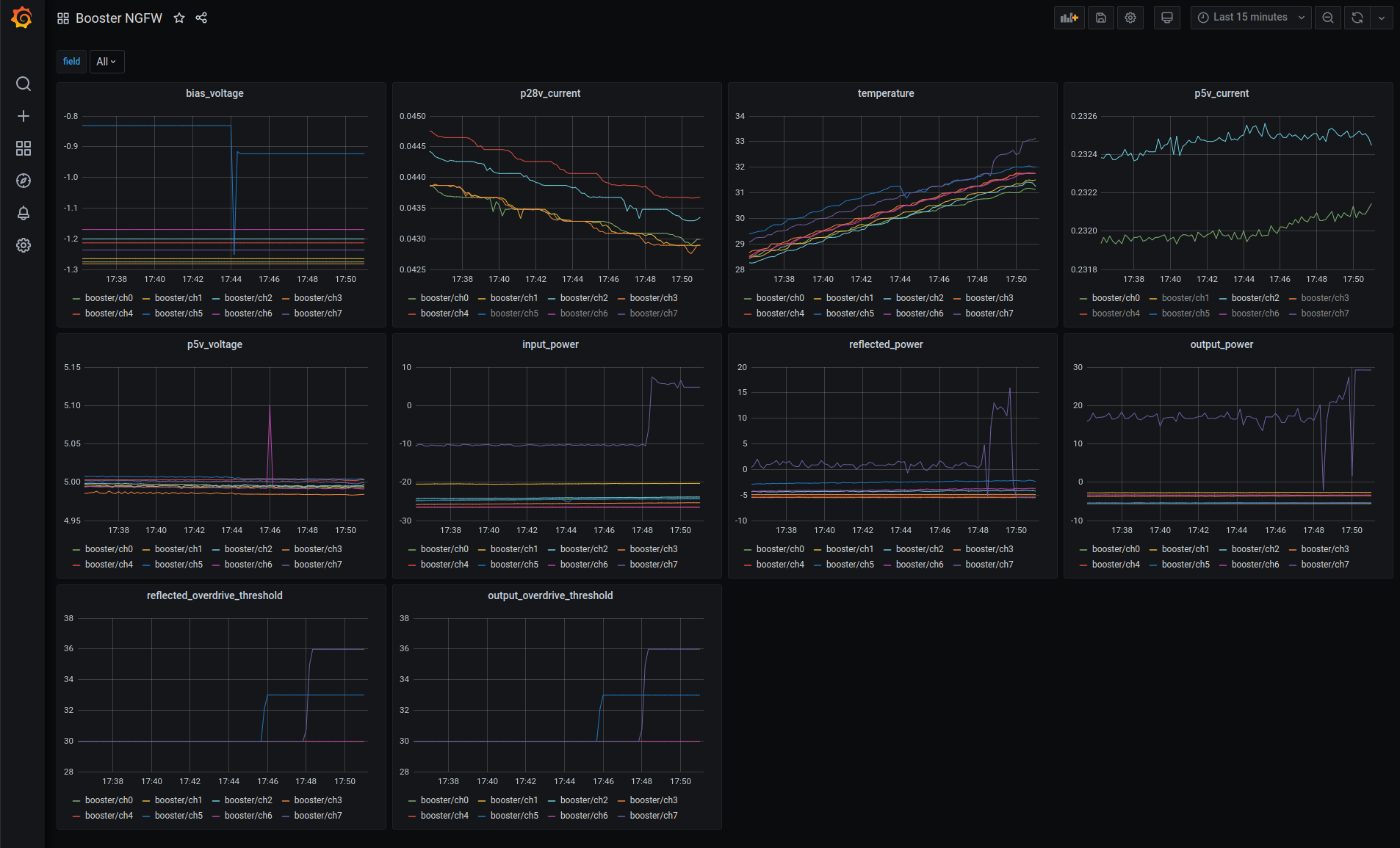This screenshot has height=848, width=1400.
Task: Click the zoom out time range button
Action: [x=1328, y=18]
